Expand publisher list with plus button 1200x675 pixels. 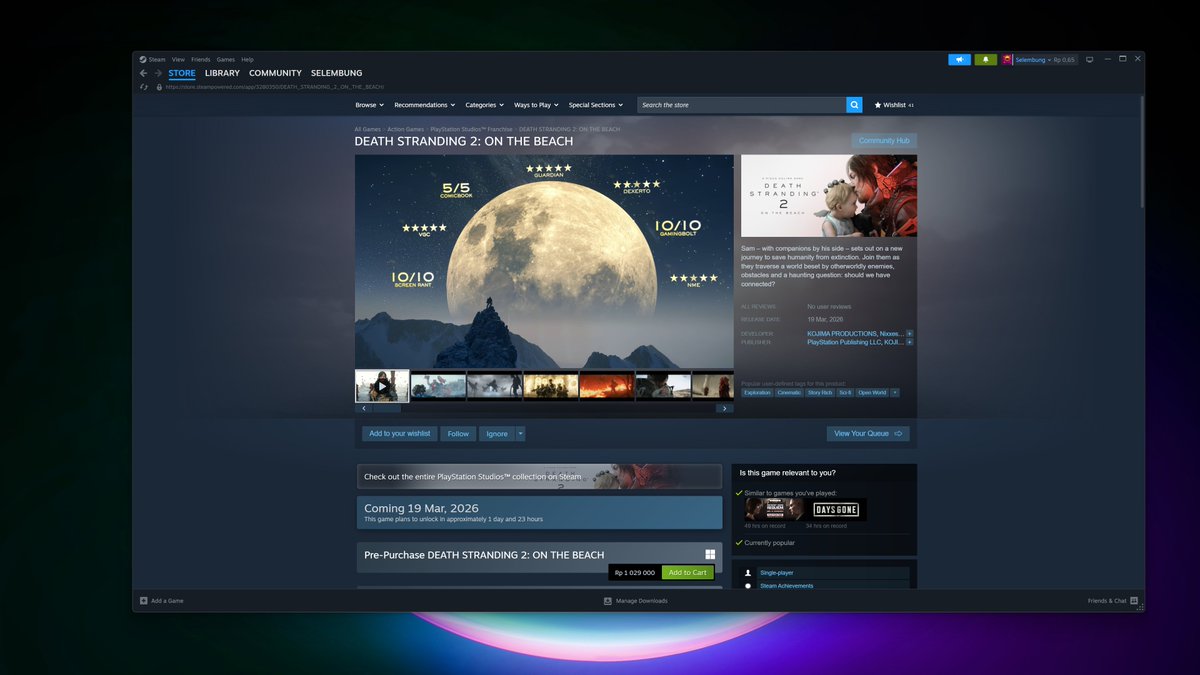[910, 342]
